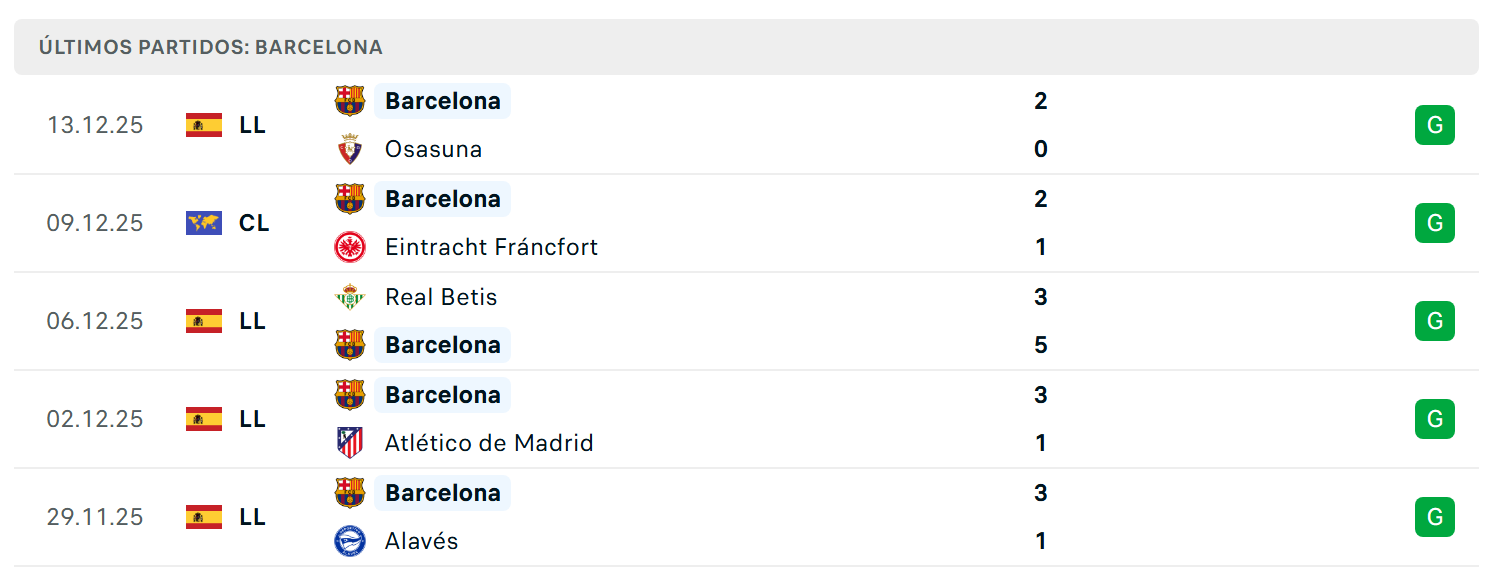Screen dimensions: 1499x581
Task: Open green G badge for Real Betis match
Action: coord(1435,321)
